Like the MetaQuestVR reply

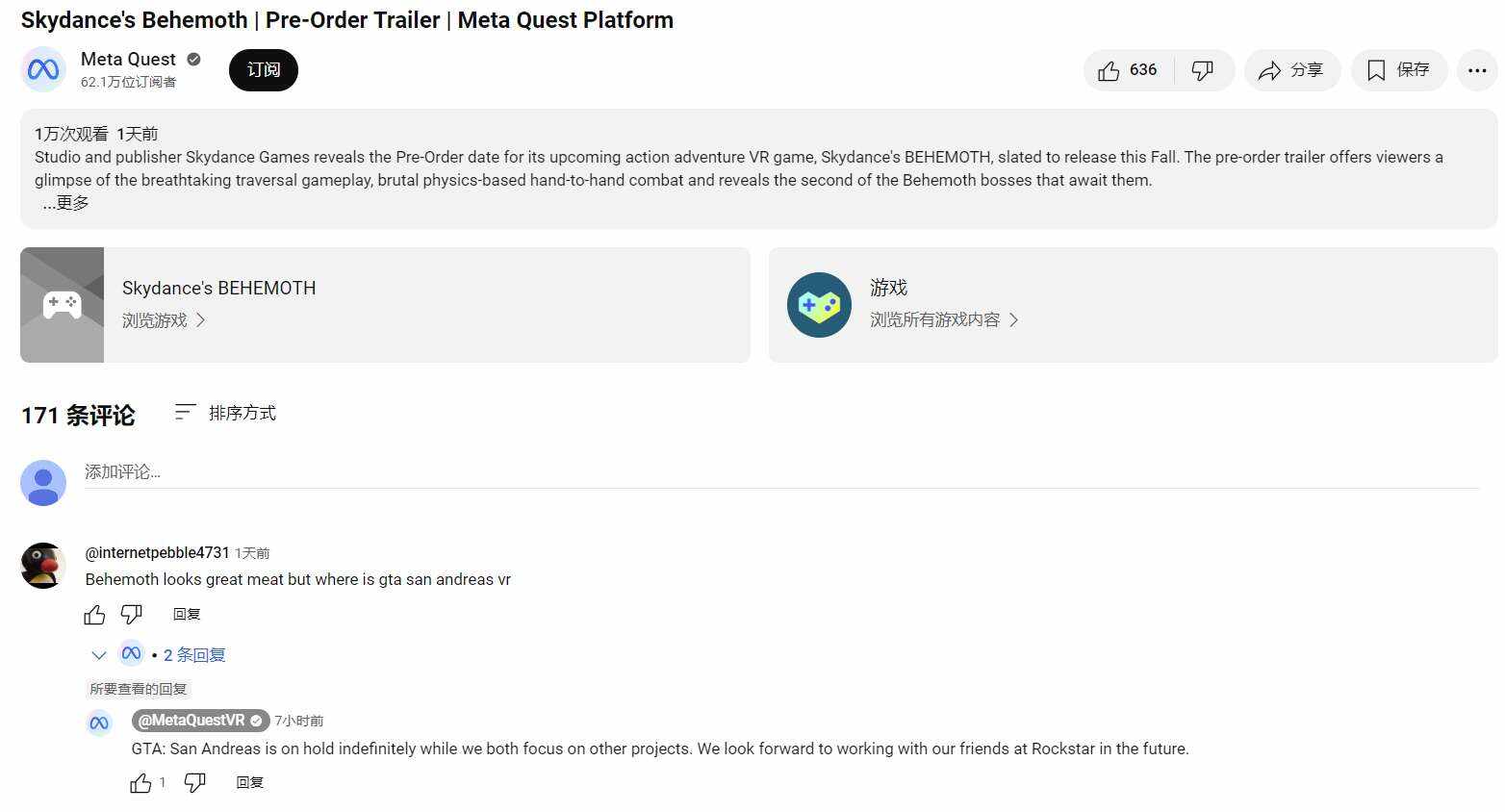[x=140, y=783]
